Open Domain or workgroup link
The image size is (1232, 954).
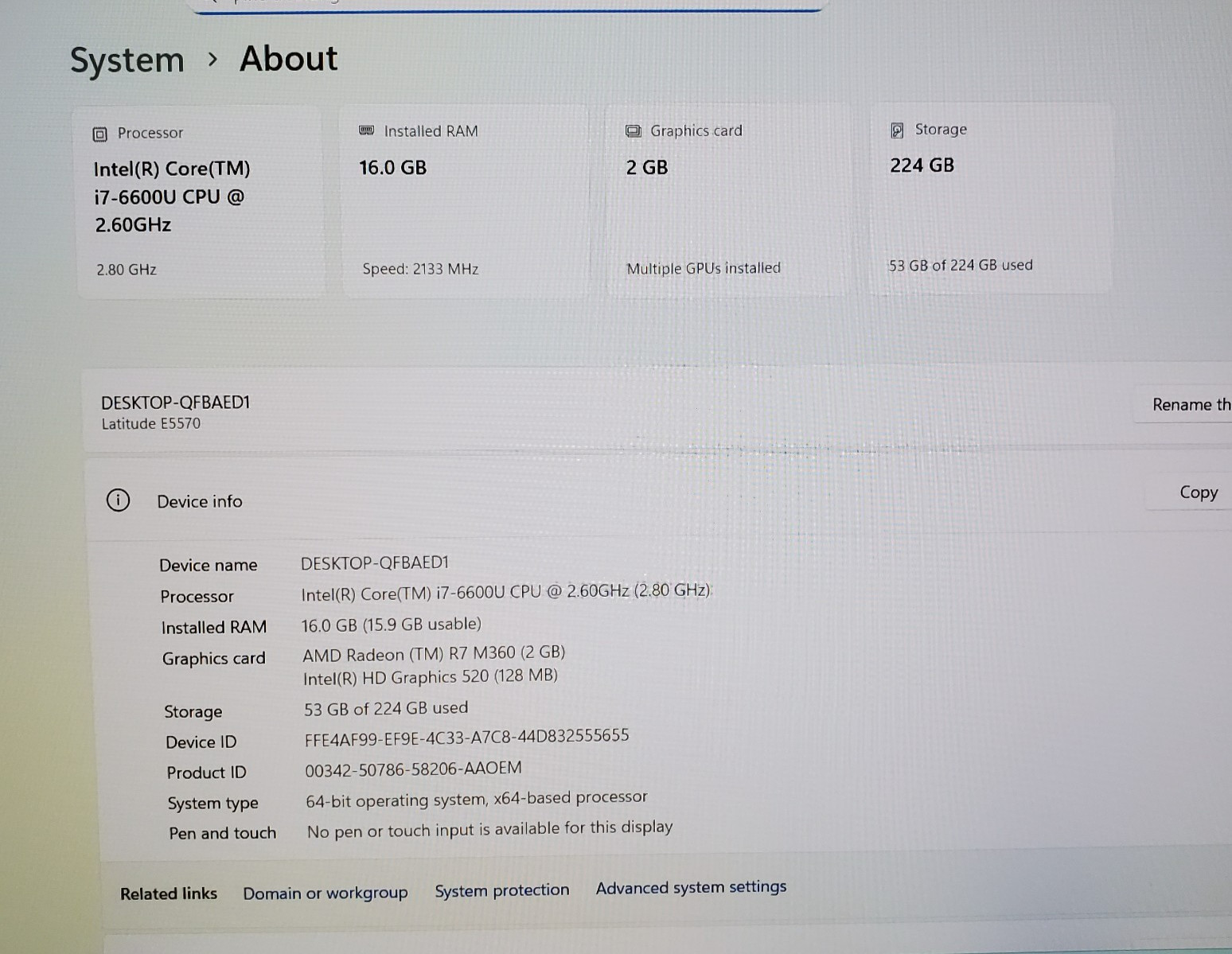click(x=326, y=893)
